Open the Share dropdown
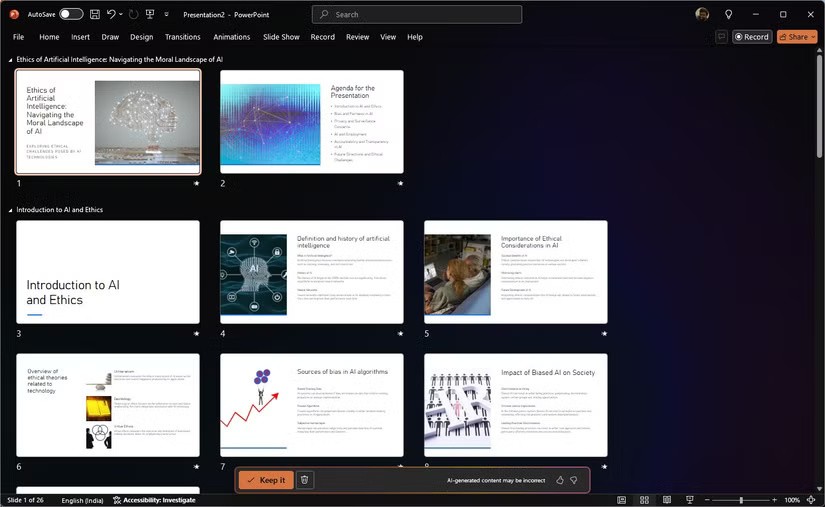This screenshot has height=507, width=825. (x=797, y=37)
